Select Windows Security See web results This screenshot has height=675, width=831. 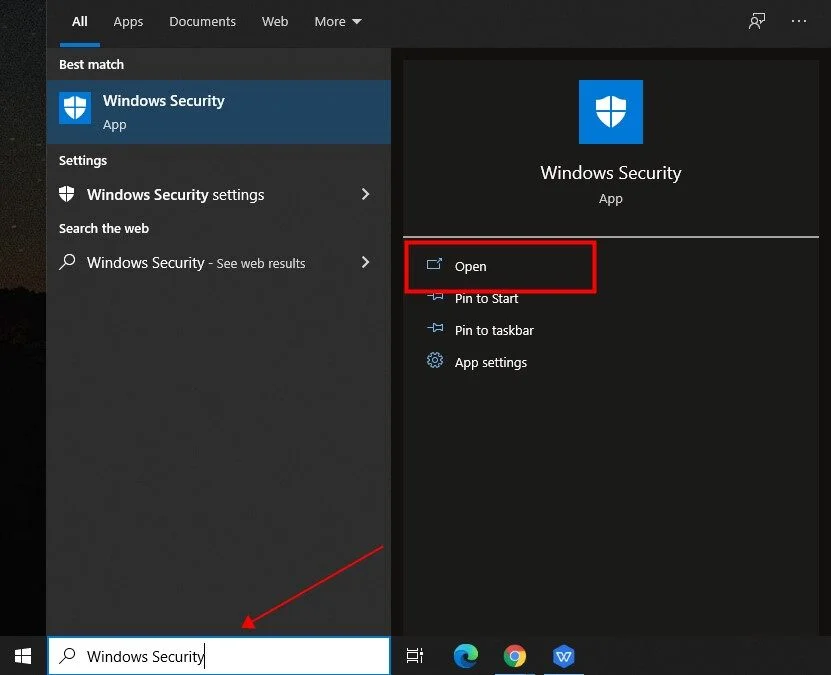(218, 262)
